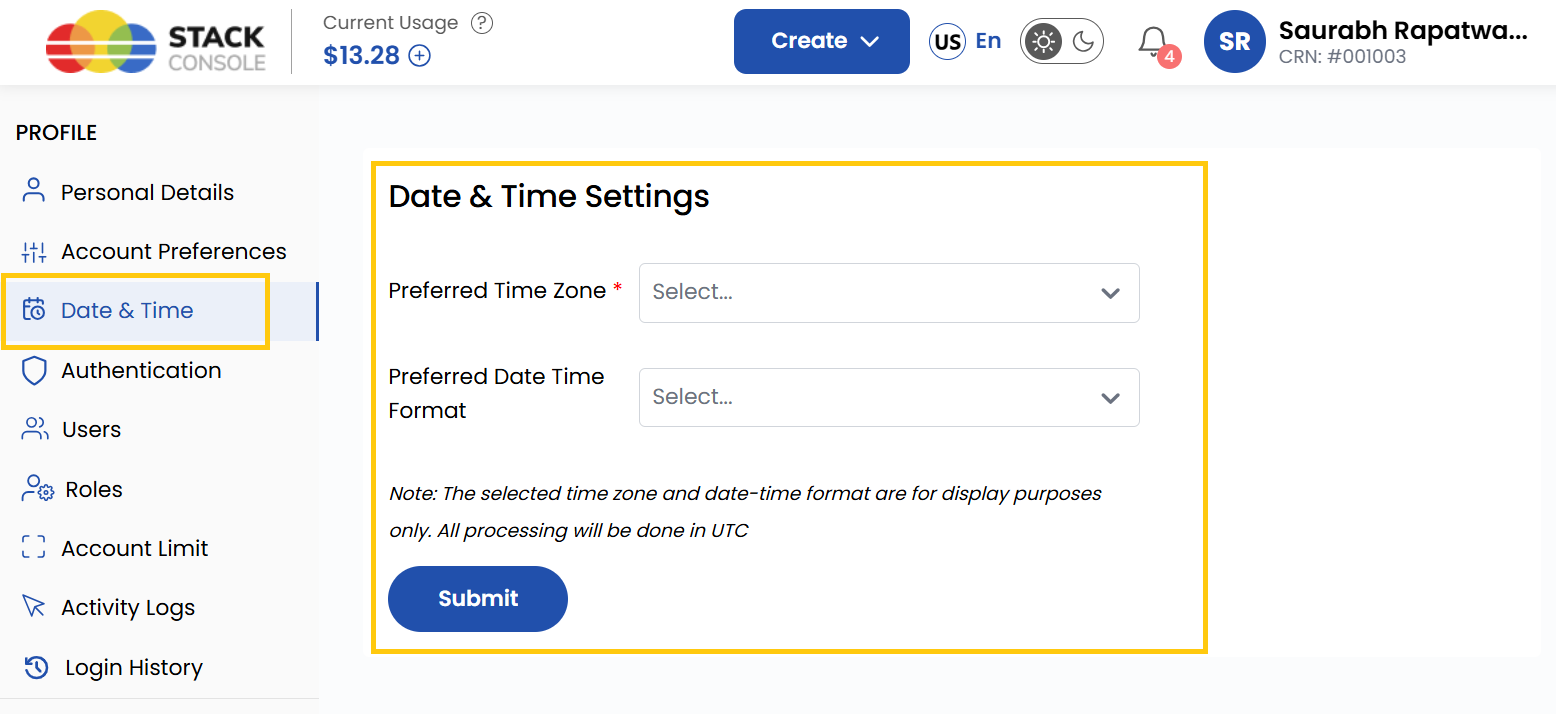
Task: Enable light mode using the sun toggle
Action: (x=1044, y=41)
